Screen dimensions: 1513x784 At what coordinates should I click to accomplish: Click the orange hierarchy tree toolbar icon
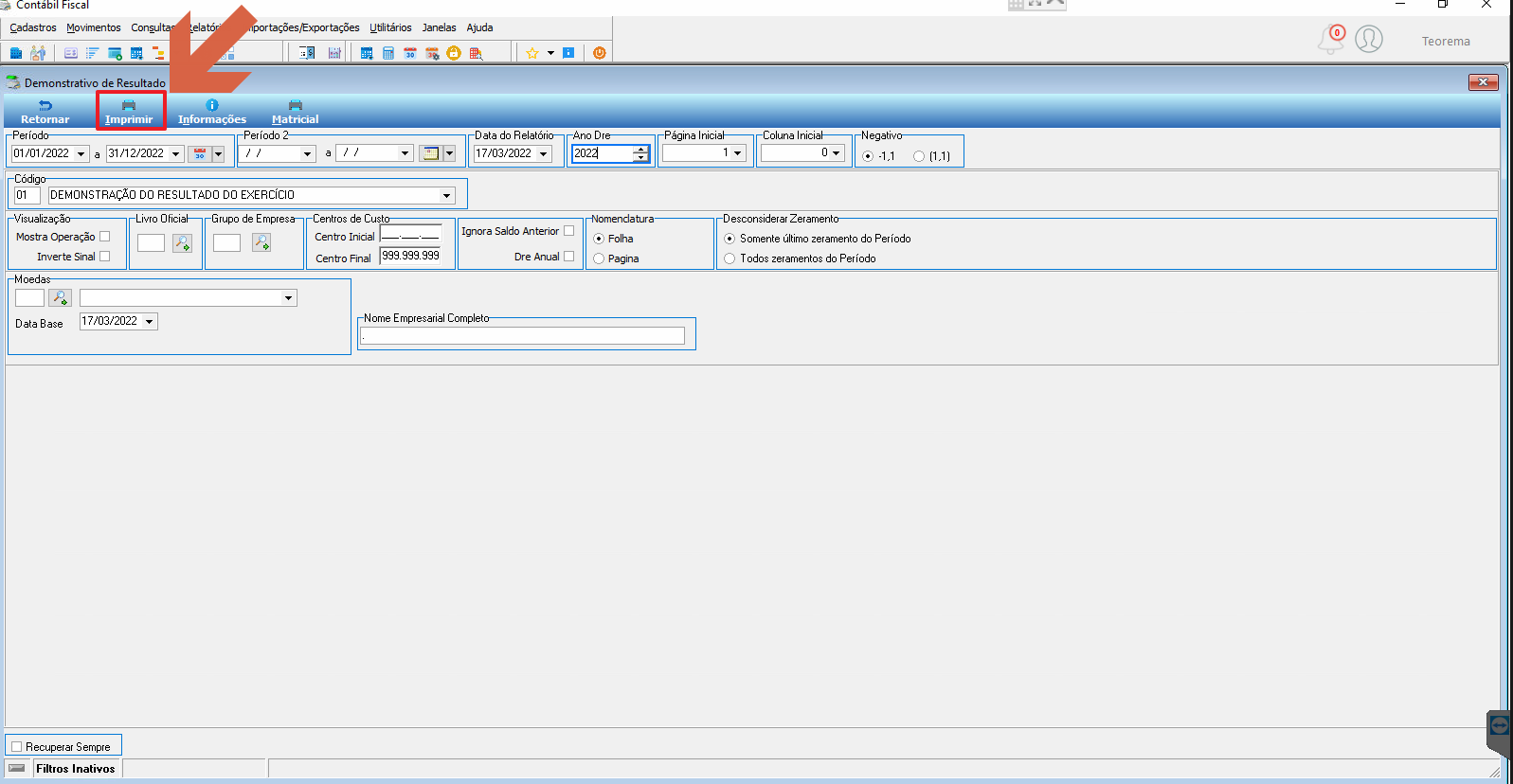pos(158,53)
